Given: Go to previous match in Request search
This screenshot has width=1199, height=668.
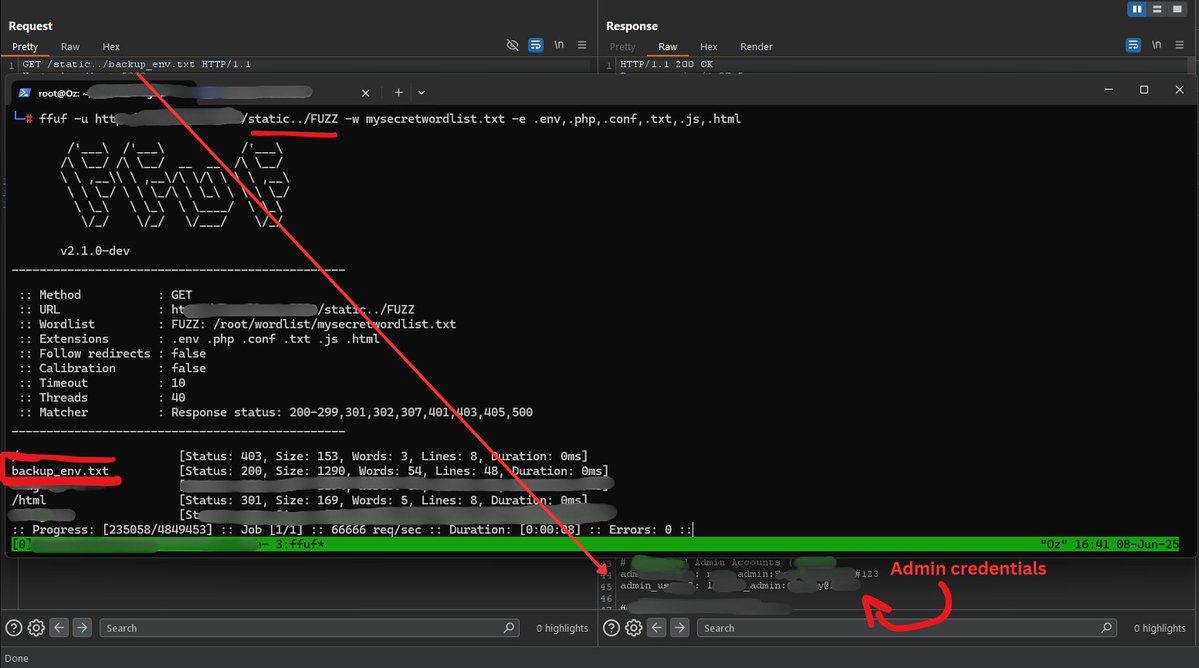Looking at the screenshot, I should click(x=59, y=627).
